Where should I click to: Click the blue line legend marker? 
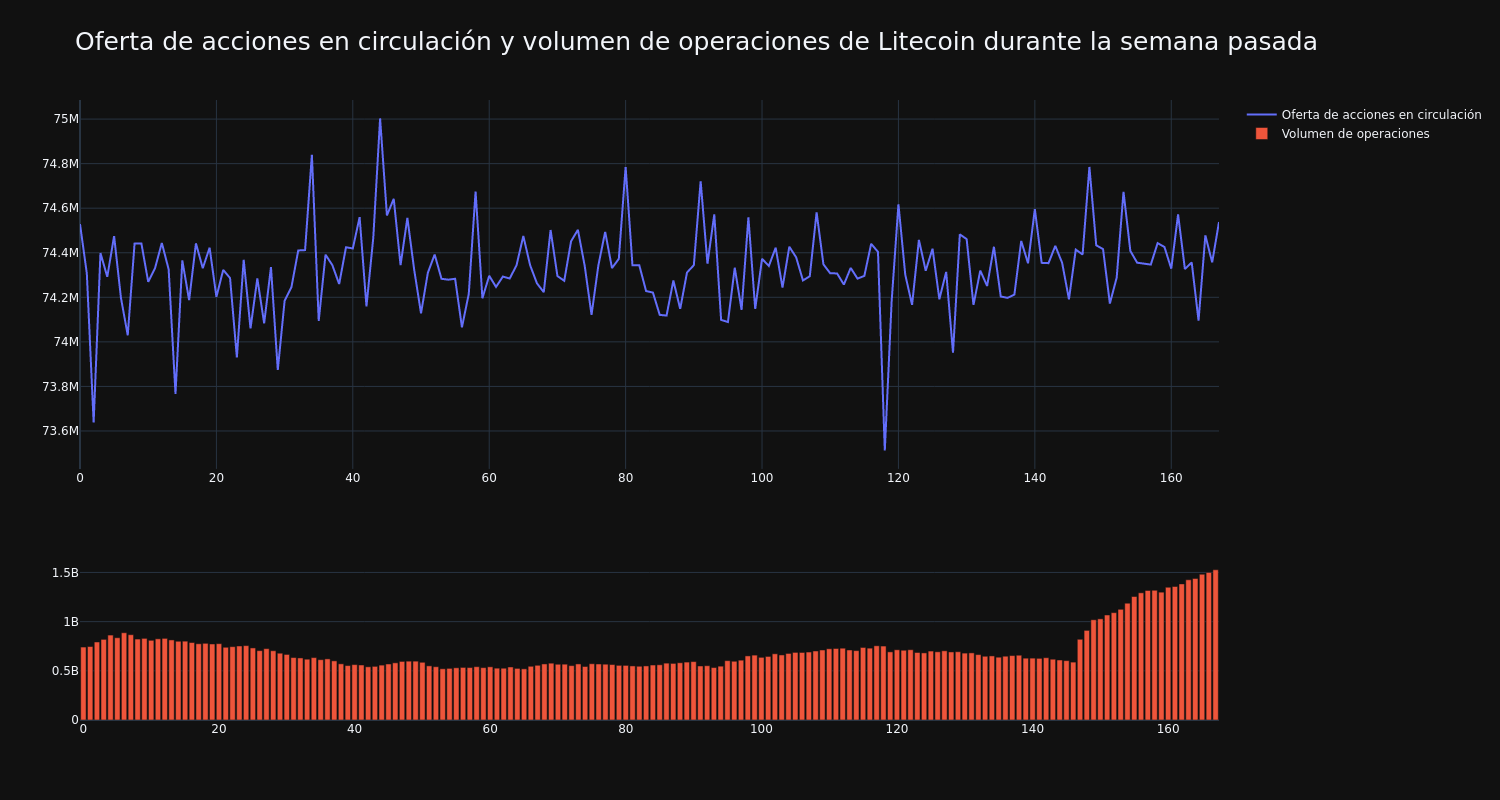point(1262,115)
